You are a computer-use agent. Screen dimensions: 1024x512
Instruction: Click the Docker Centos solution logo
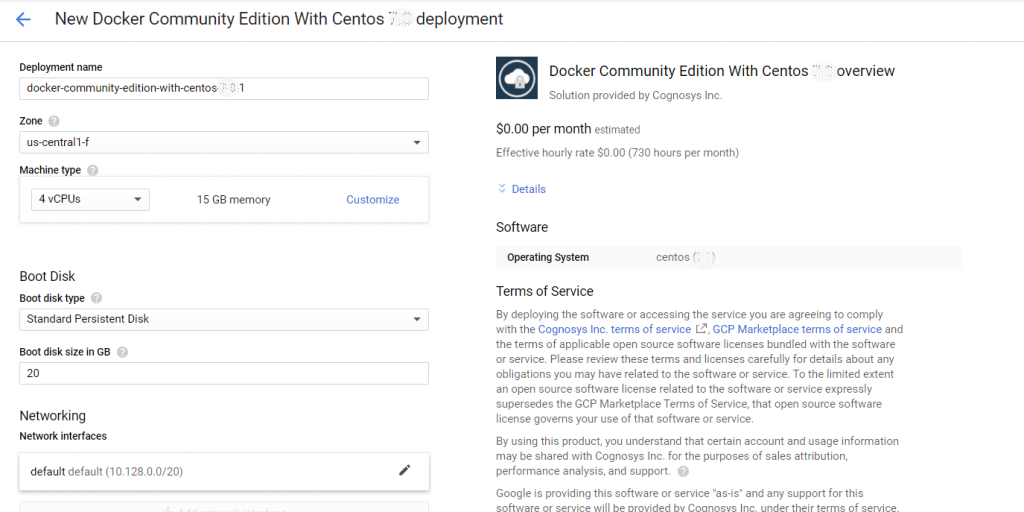517,79
